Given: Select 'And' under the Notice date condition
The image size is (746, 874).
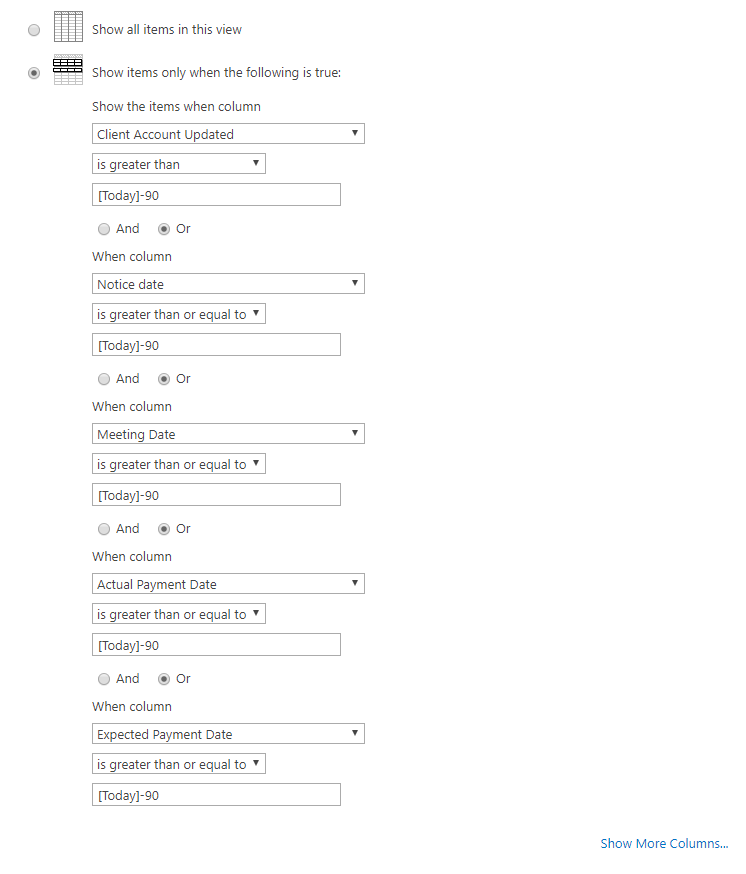Looking at the screenshot, I should [x=104, y=379].
